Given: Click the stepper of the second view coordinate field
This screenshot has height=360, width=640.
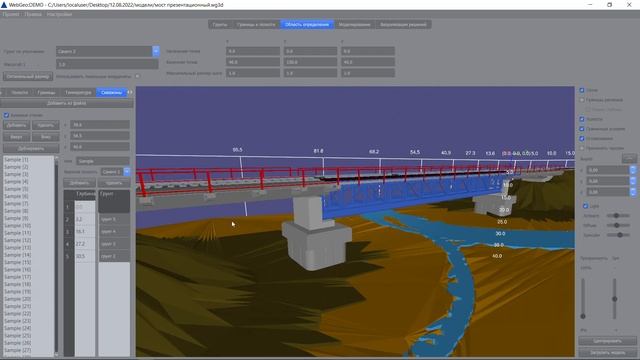Looking at the screenshot, I should tap(633, 181).
